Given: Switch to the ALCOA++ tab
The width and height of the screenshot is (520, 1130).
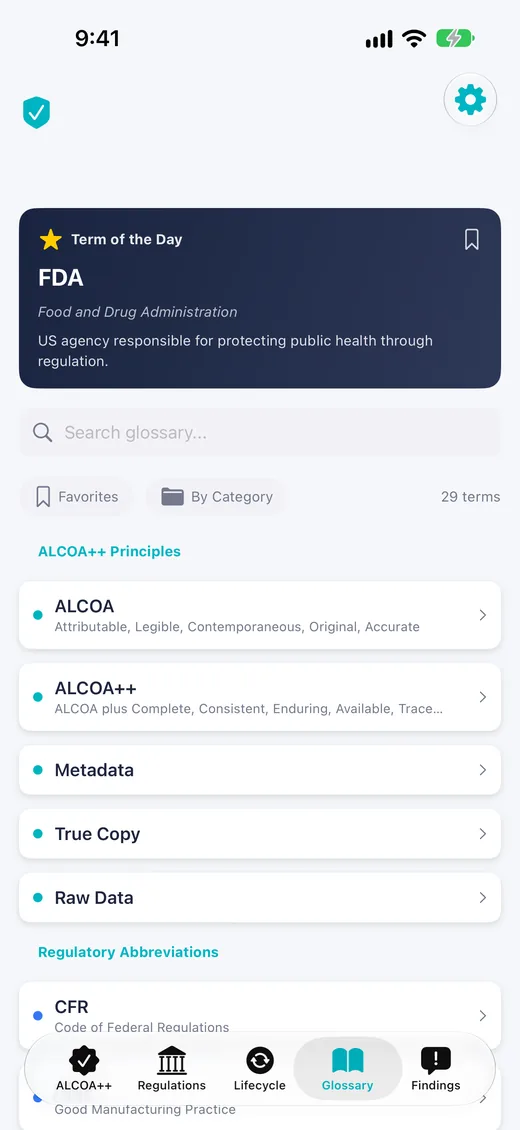Looking at the screenshot, I should 84,1069.
